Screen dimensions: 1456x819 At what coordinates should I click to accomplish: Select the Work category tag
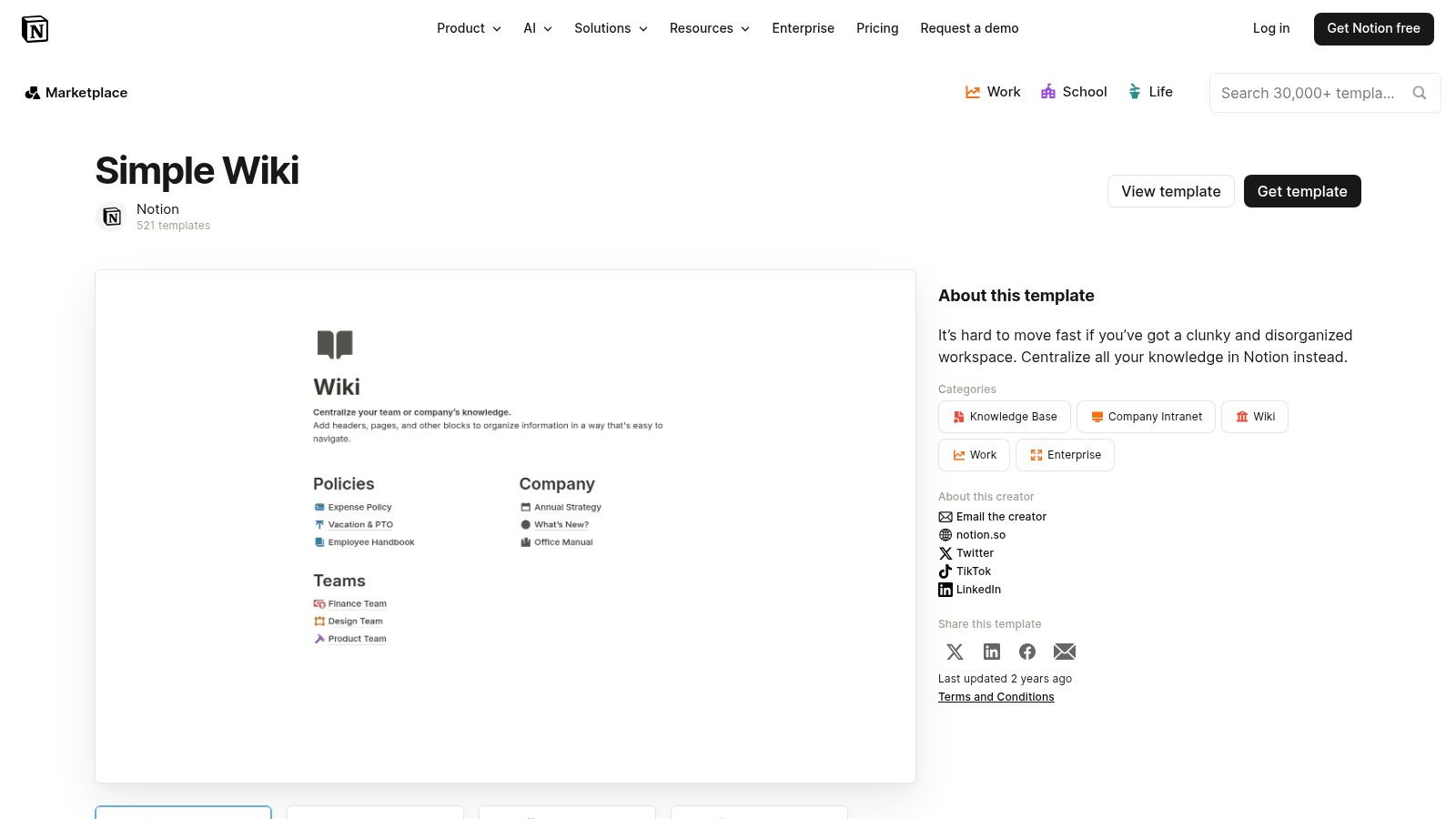(974, 455)
